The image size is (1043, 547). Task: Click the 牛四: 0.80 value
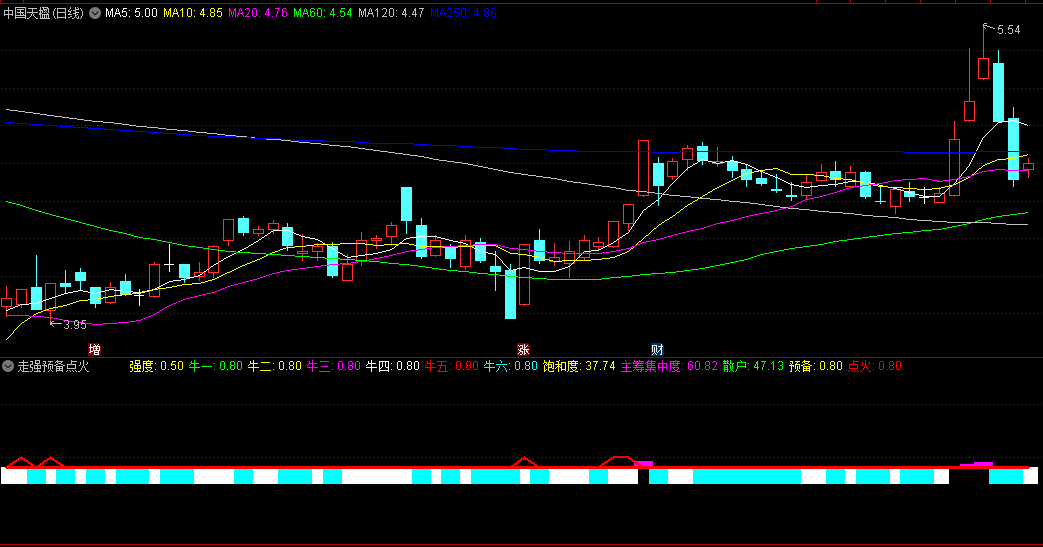(x=392, y=366)
